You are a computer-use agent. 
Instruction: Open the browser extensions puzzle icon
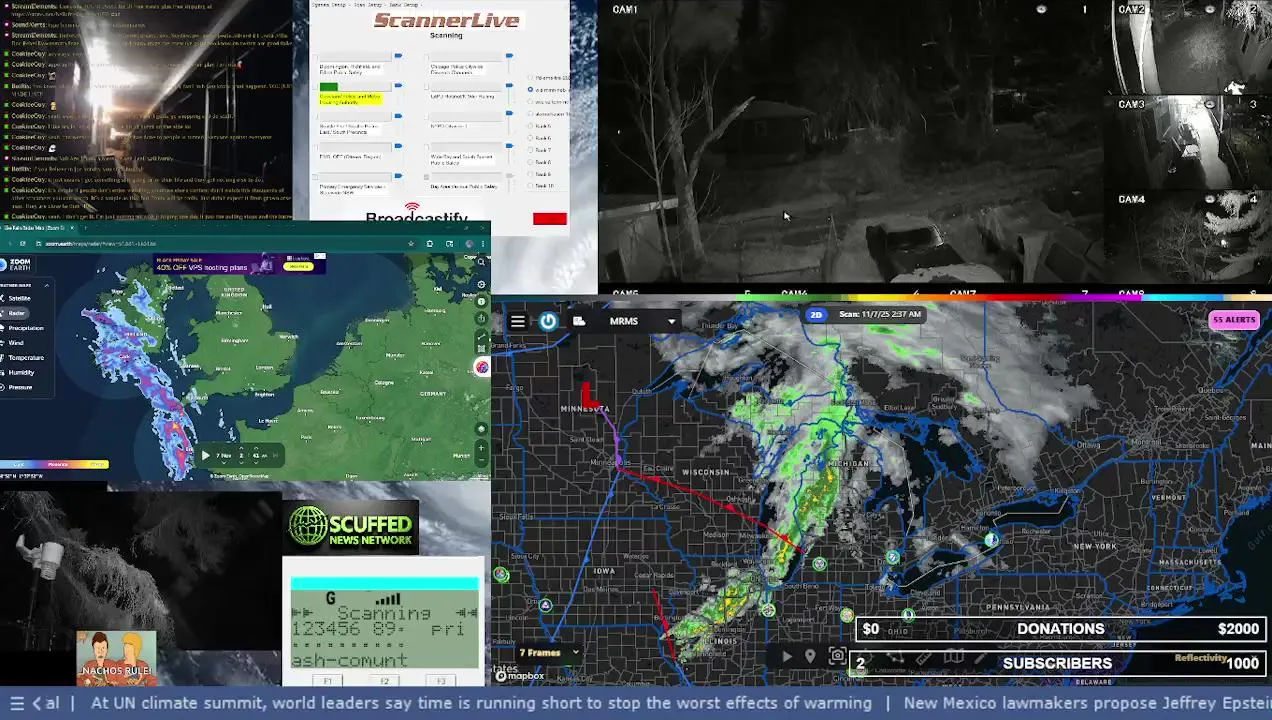point(430,244)
